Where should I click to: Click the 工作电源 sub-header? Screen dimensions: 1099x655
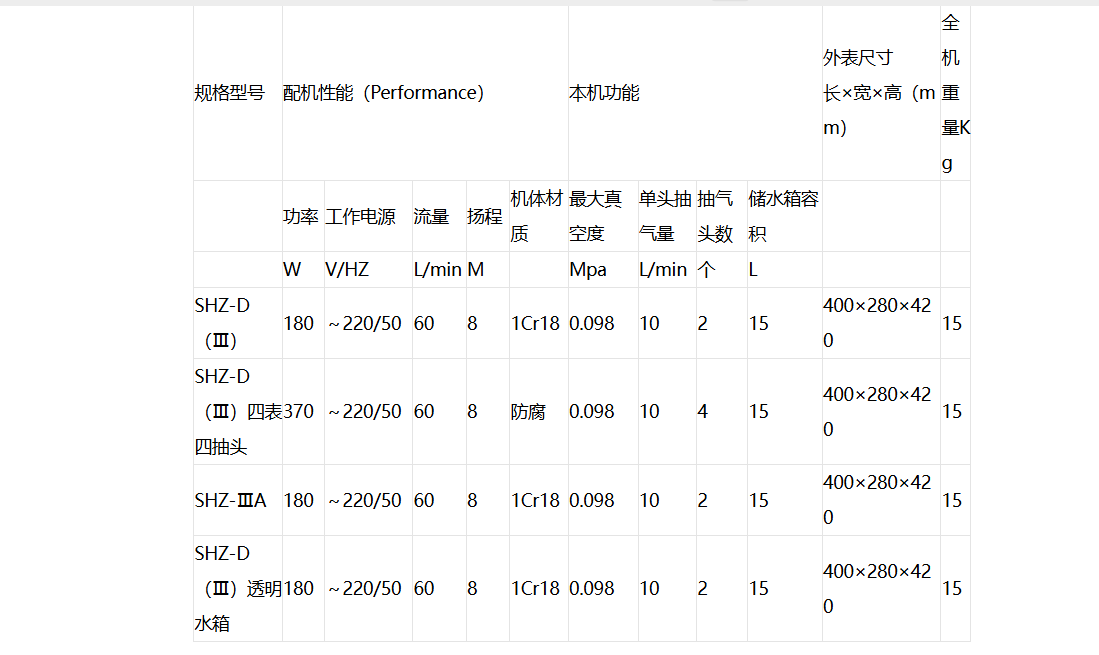[360, 216]
